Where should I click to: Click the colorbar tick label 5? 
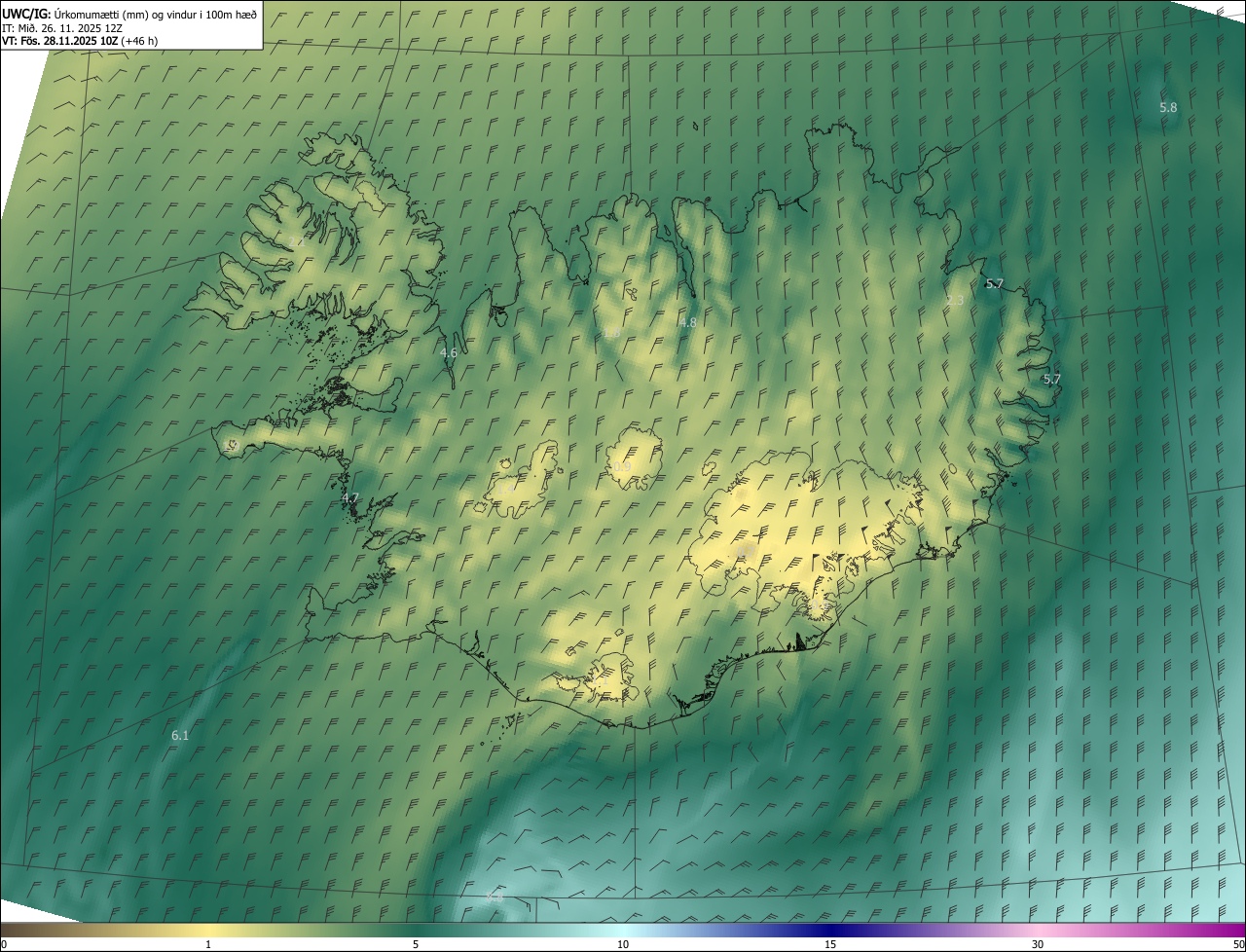(416, 944)
